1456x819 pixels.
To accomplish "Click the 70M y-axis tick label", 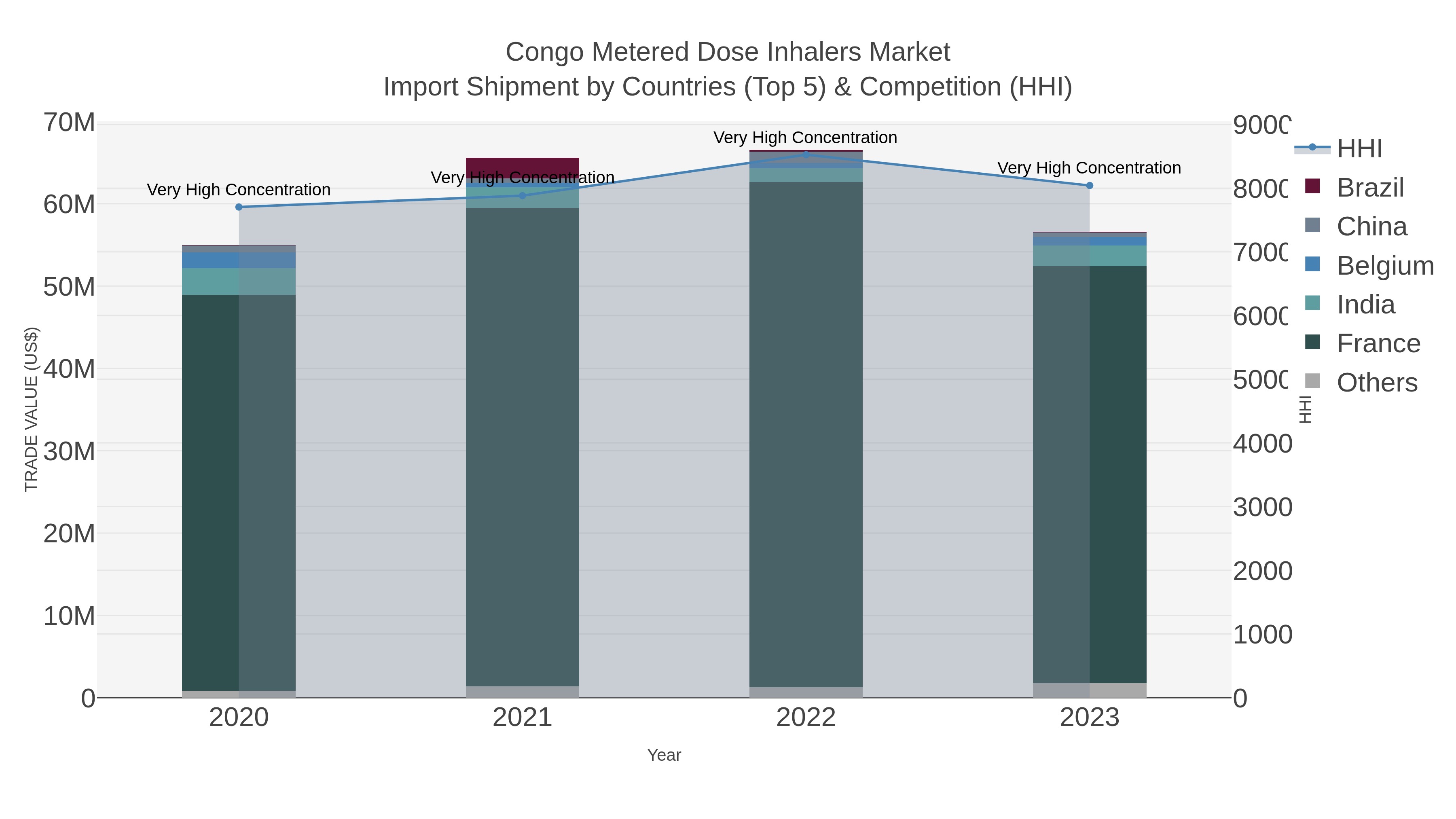I will click(69, 122).
